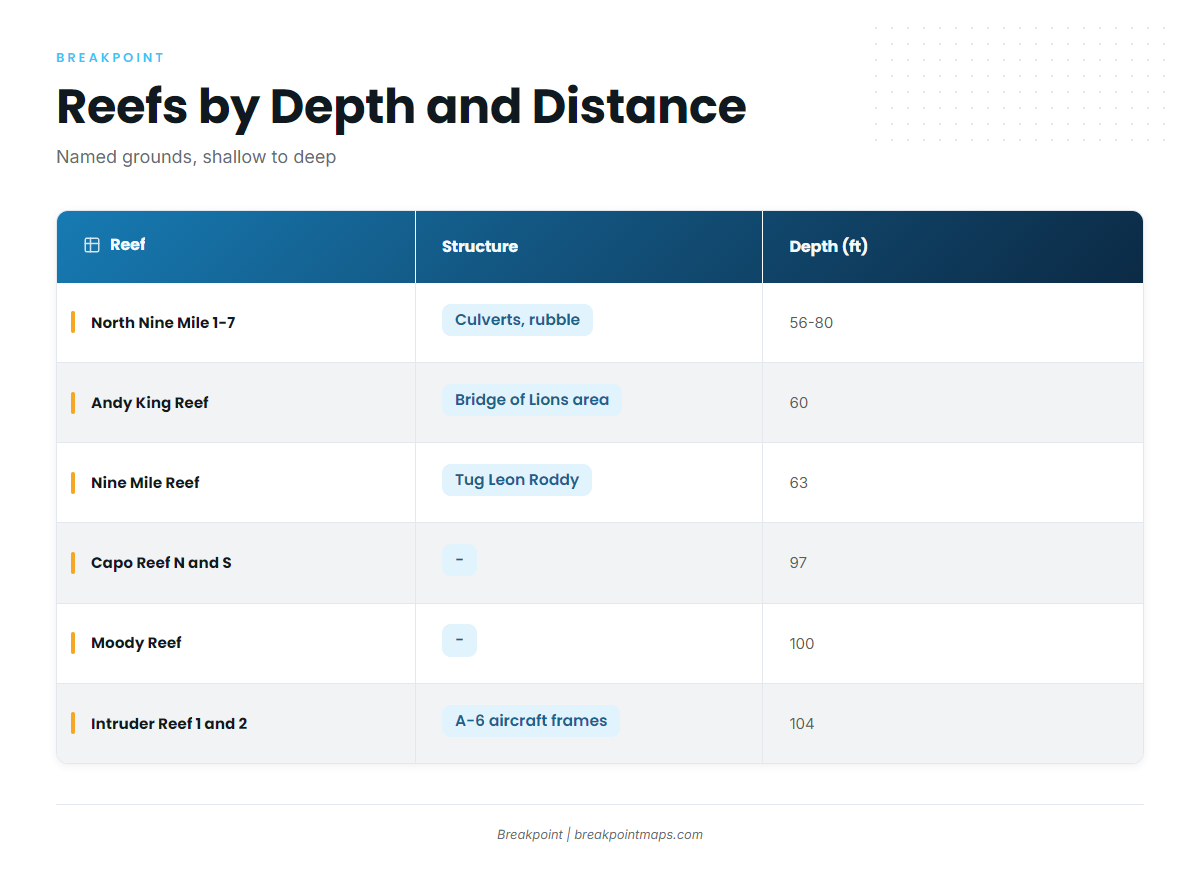Select the Andy King Reef row

[x=600, y=403]
